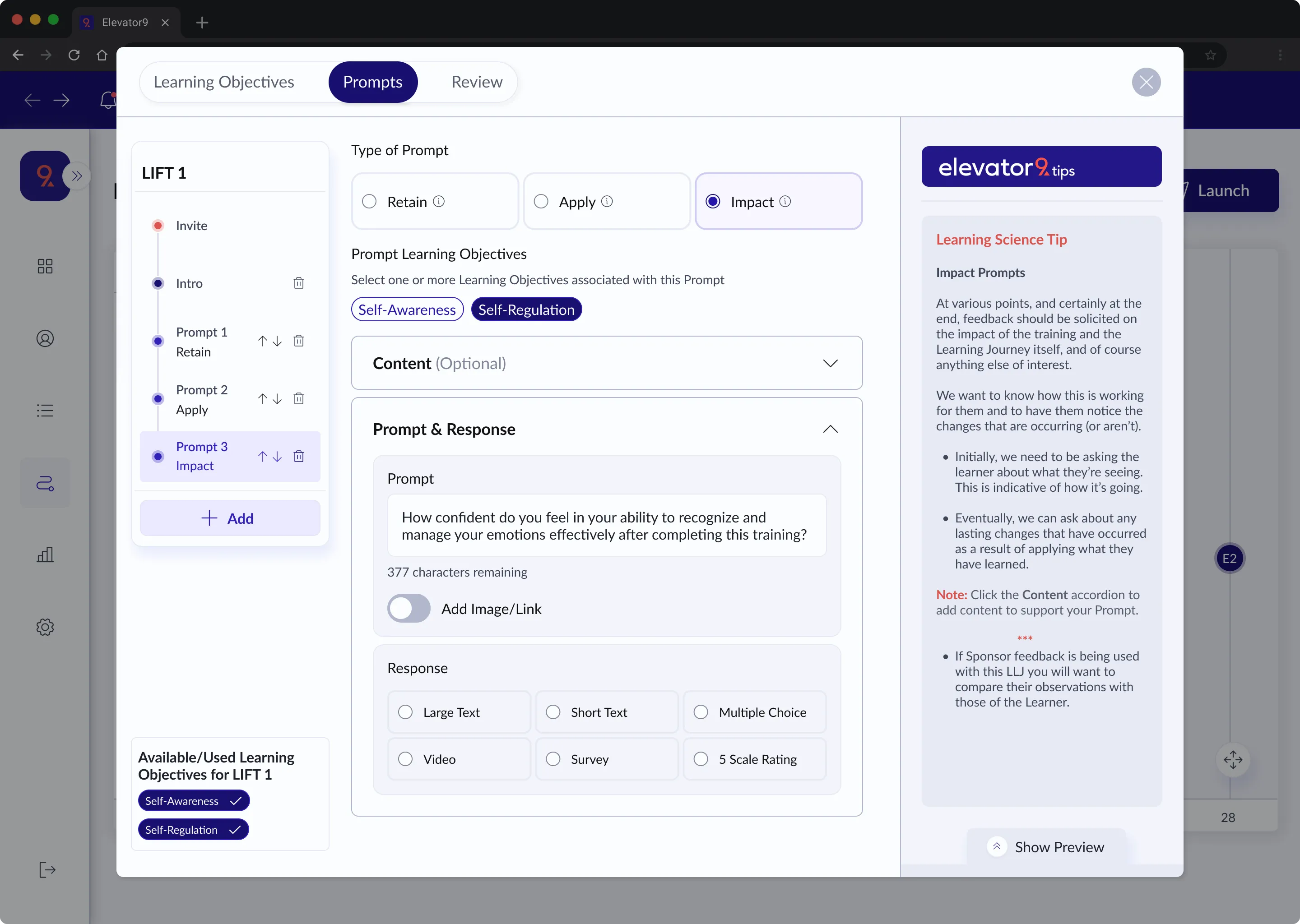Delete Prompt 2 Apply using its trash icon
The image size is (1300, 924).
(299, 398)
